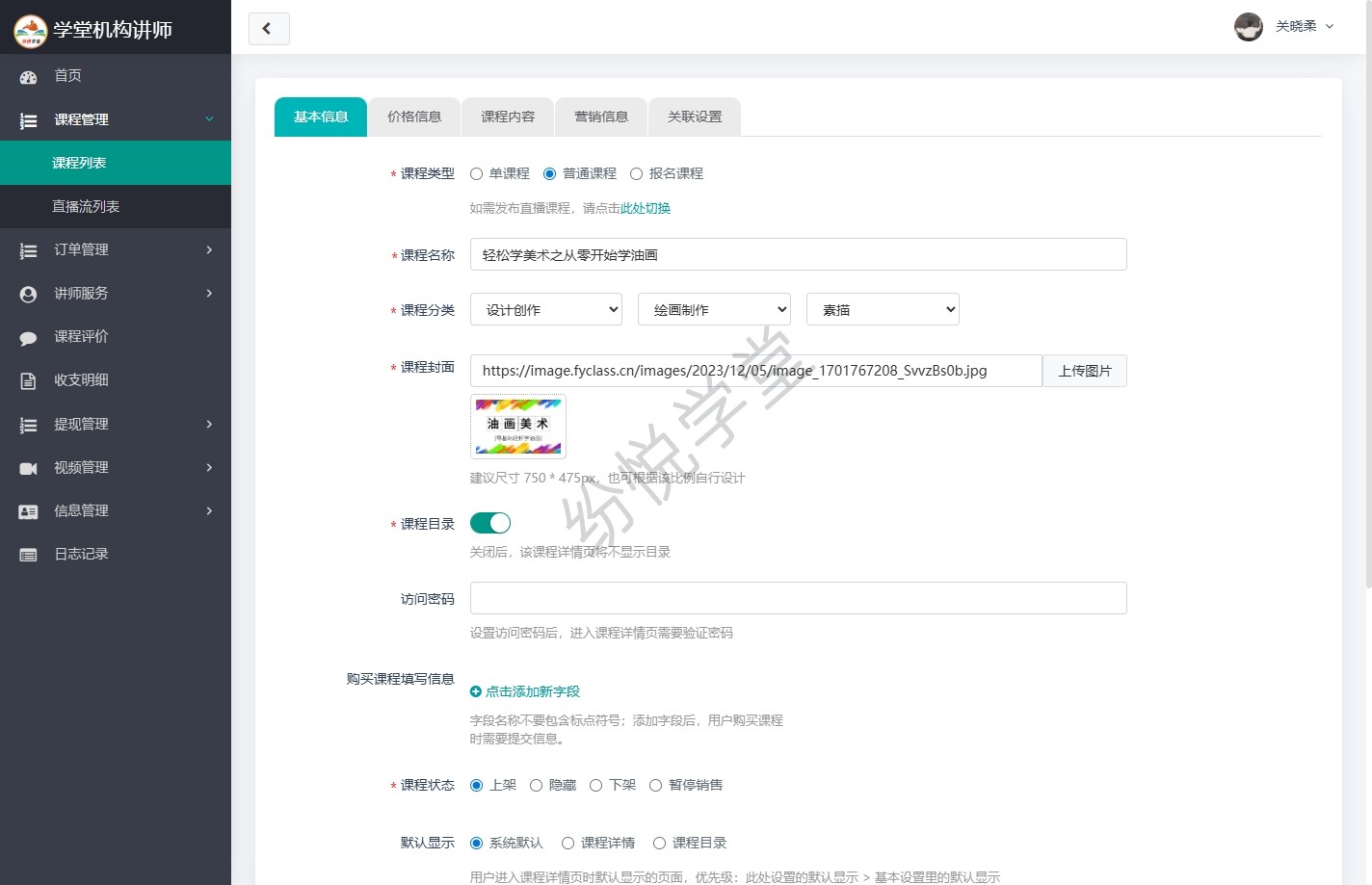Click the home dashboard icon in sidebar

pyautogui.click(x=28, y=76)
